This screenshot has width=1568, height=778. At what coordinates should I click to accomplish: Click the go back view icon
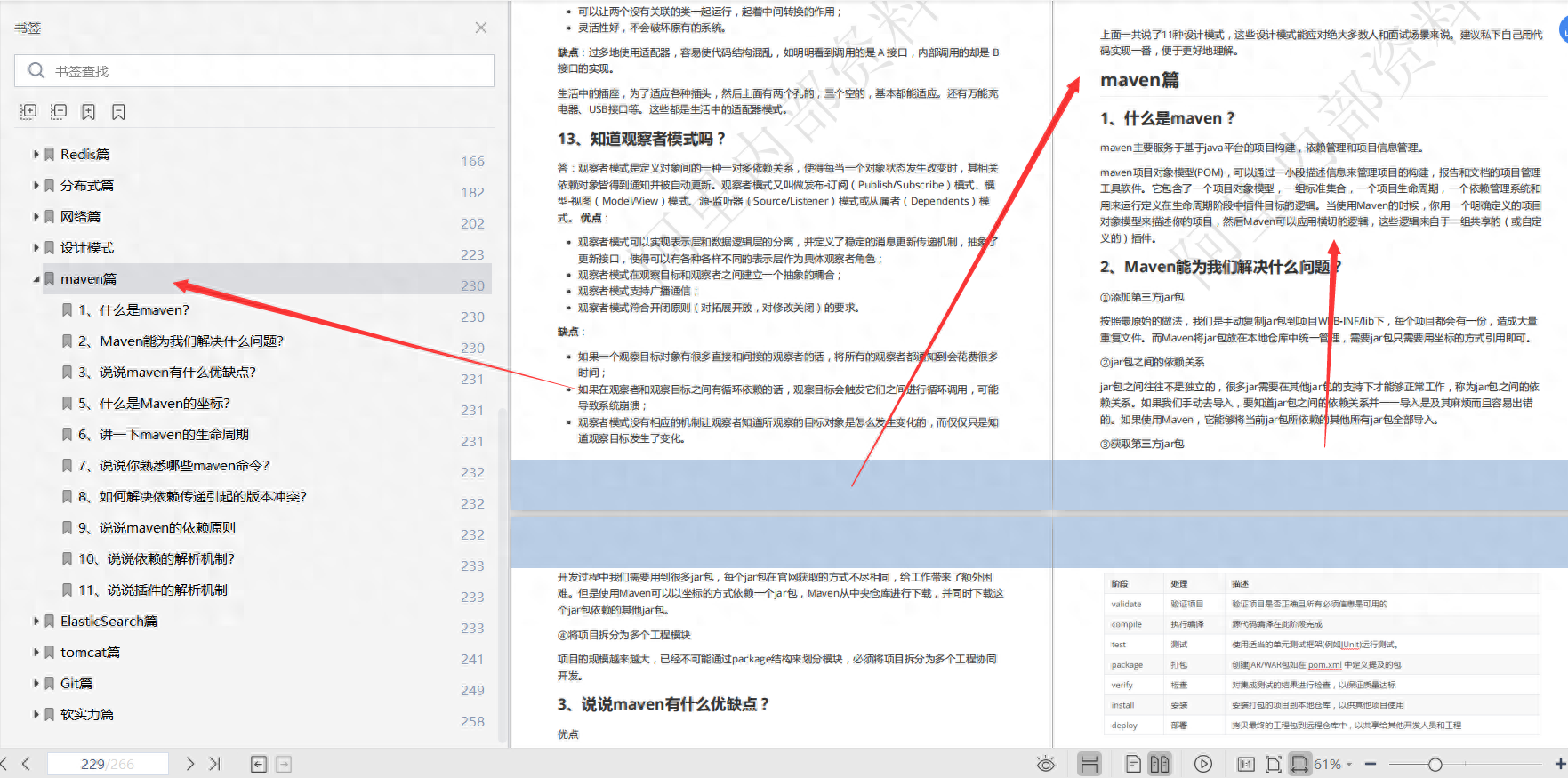pos(259,764)
